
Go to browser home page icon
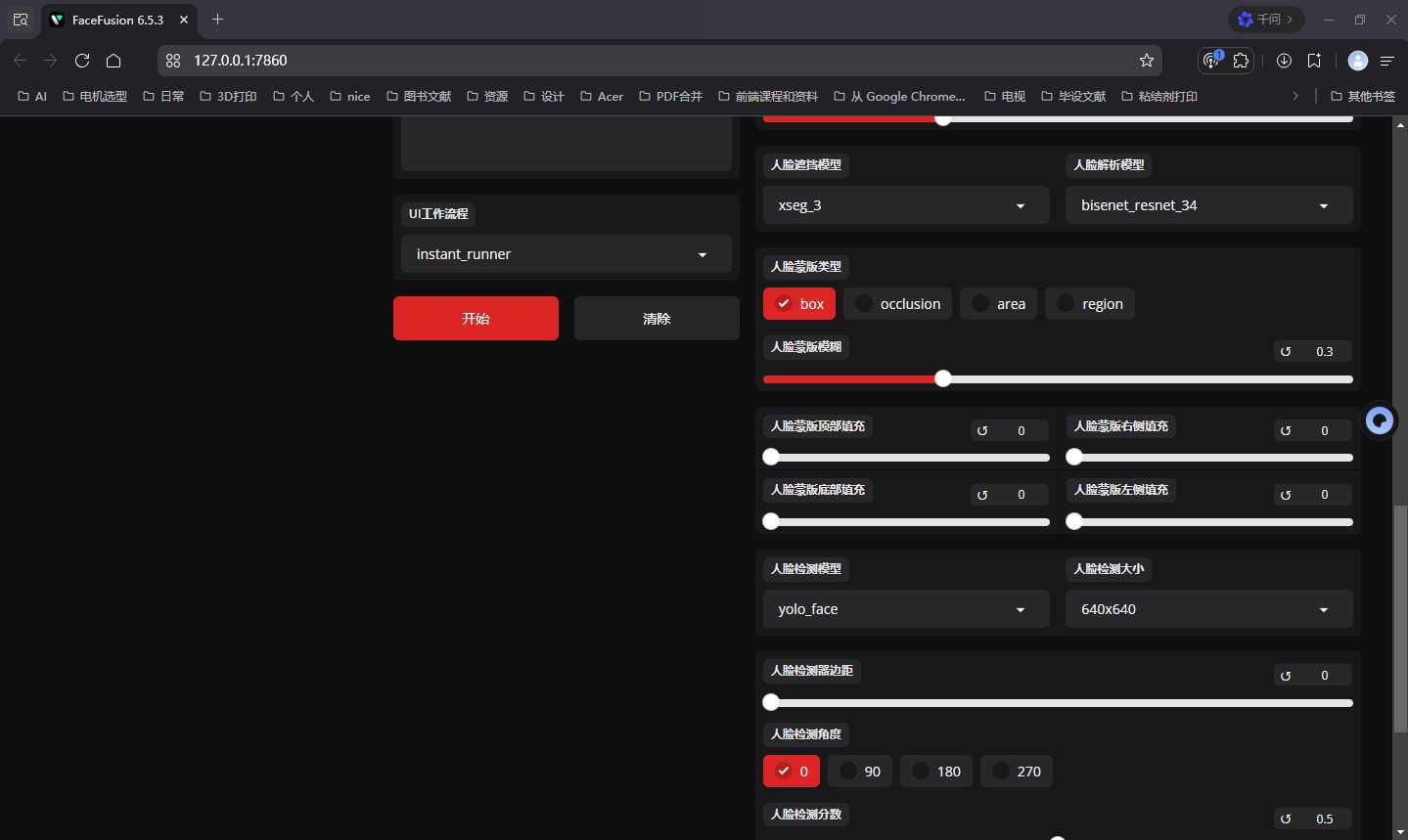pyautogui.click(x=114, y=61)
